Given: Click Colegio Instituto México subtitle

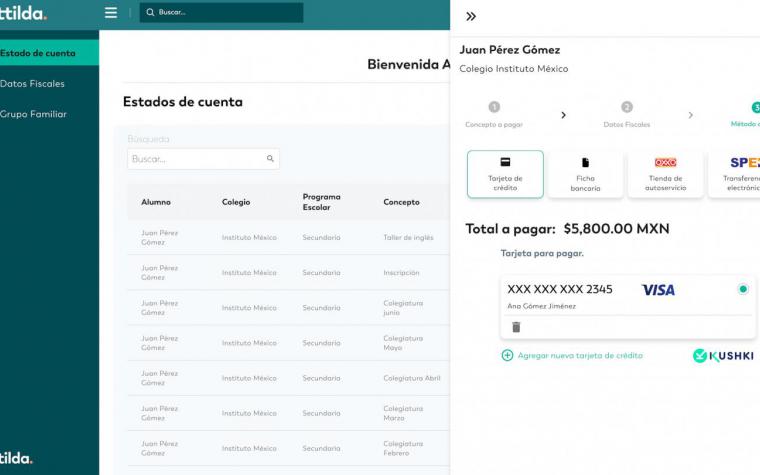Looking at the screenshot, I should pyautogui.click(x=514, y=69).
